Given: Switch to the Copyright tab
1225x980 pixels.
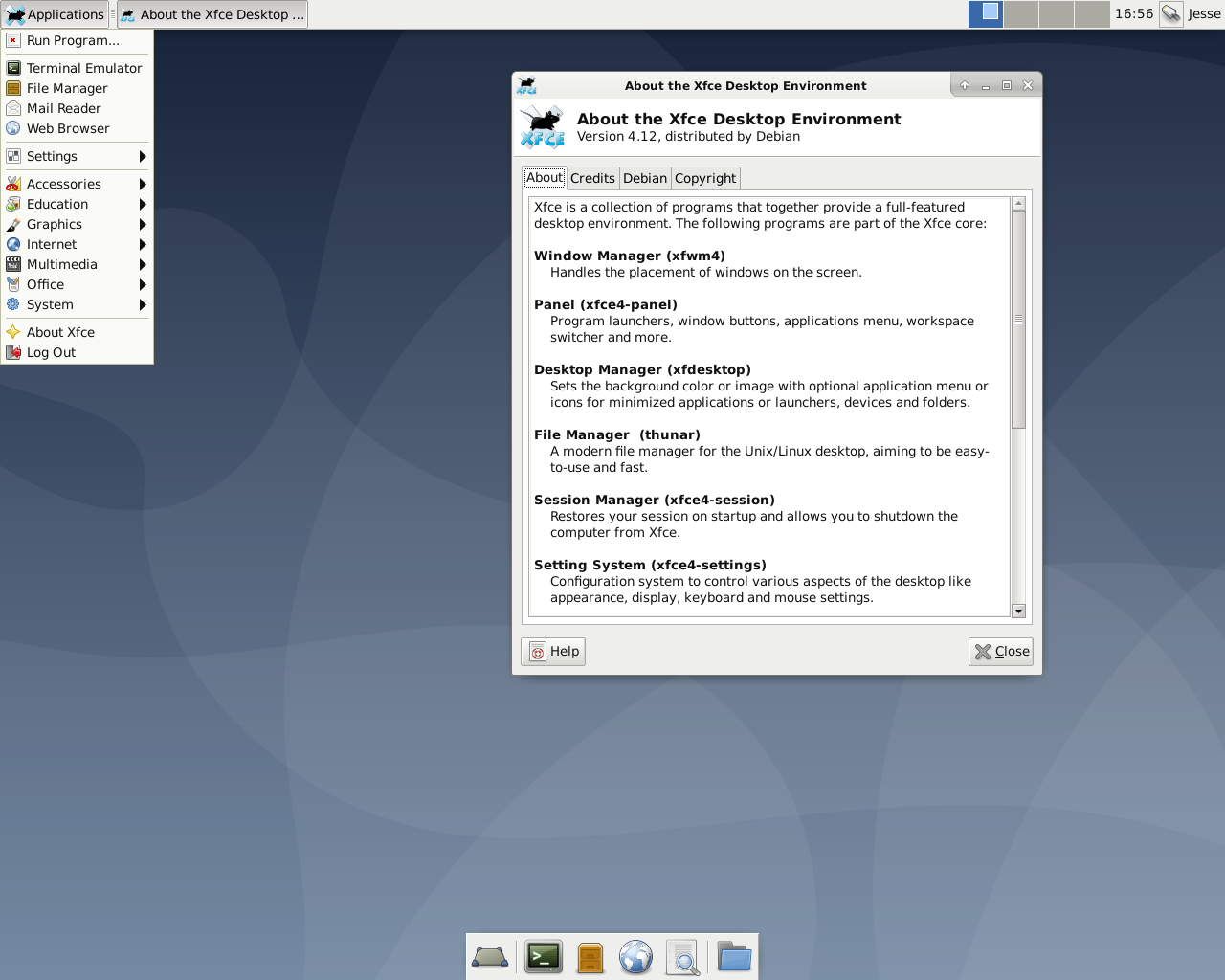Looking at the screenshot, I should [x=705, y=178].
